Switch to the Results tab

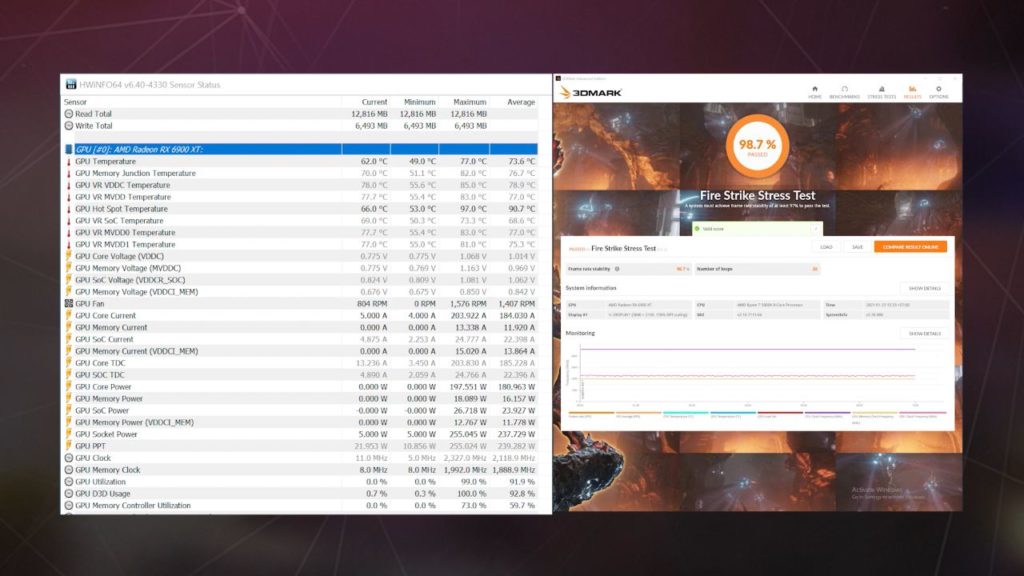tap(912, 91)
